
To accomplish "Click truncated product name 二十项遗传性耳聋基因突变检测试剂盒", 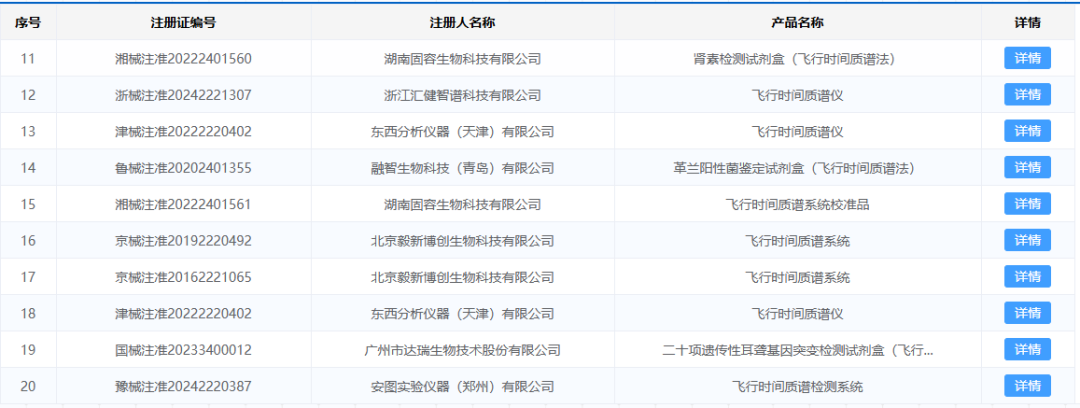I will [x=797, y=350].
